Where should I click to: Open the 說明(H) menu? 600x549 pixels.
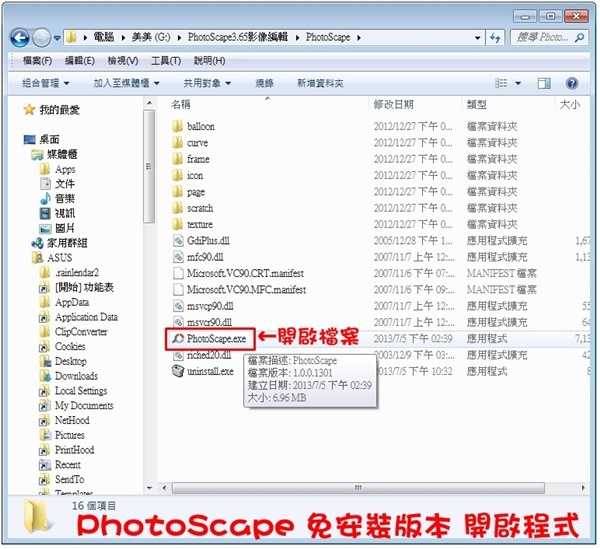[209, 61]
